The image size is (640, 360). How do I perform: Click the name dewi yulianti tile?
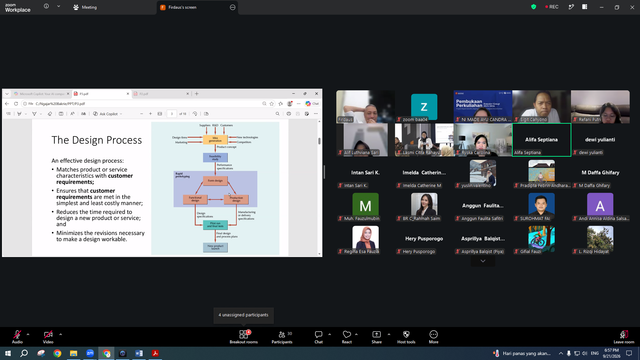click(600, 140)
